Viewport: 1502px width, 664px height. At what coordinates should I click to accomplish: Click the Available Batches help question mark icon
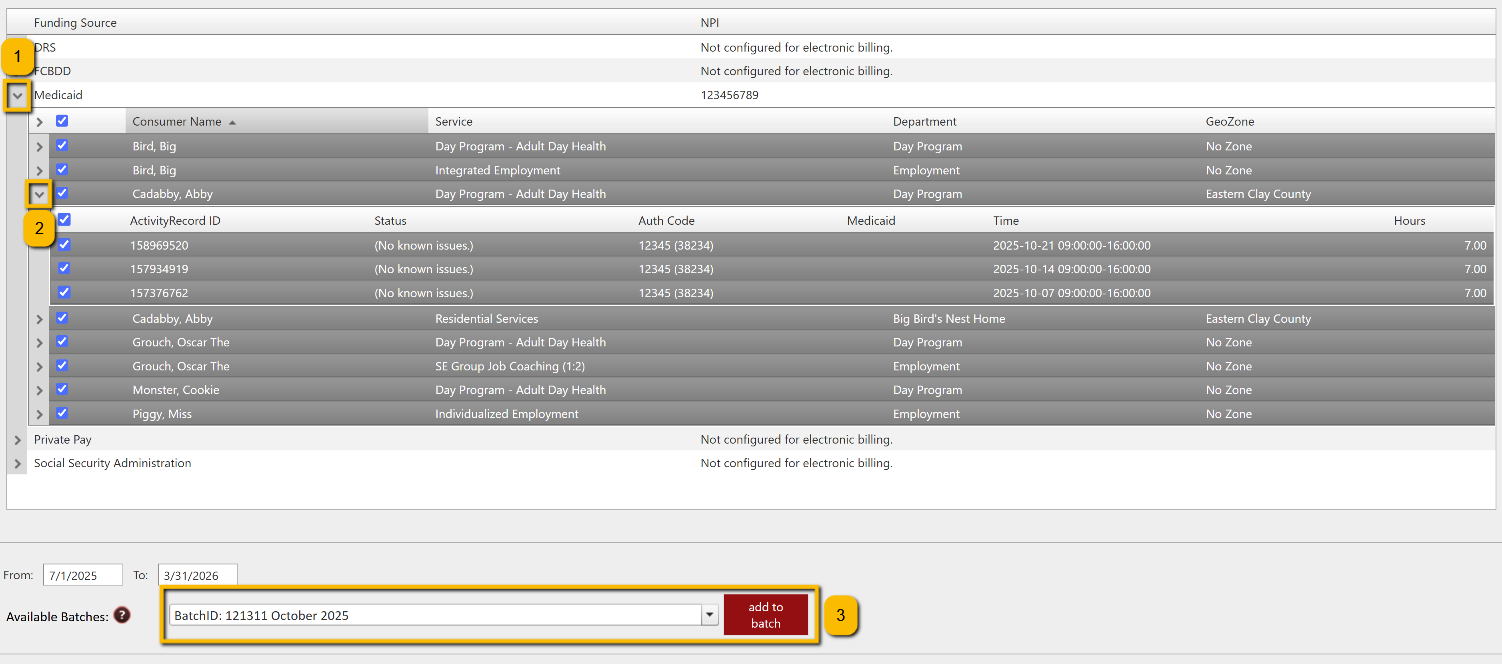[x=122, y=615]
